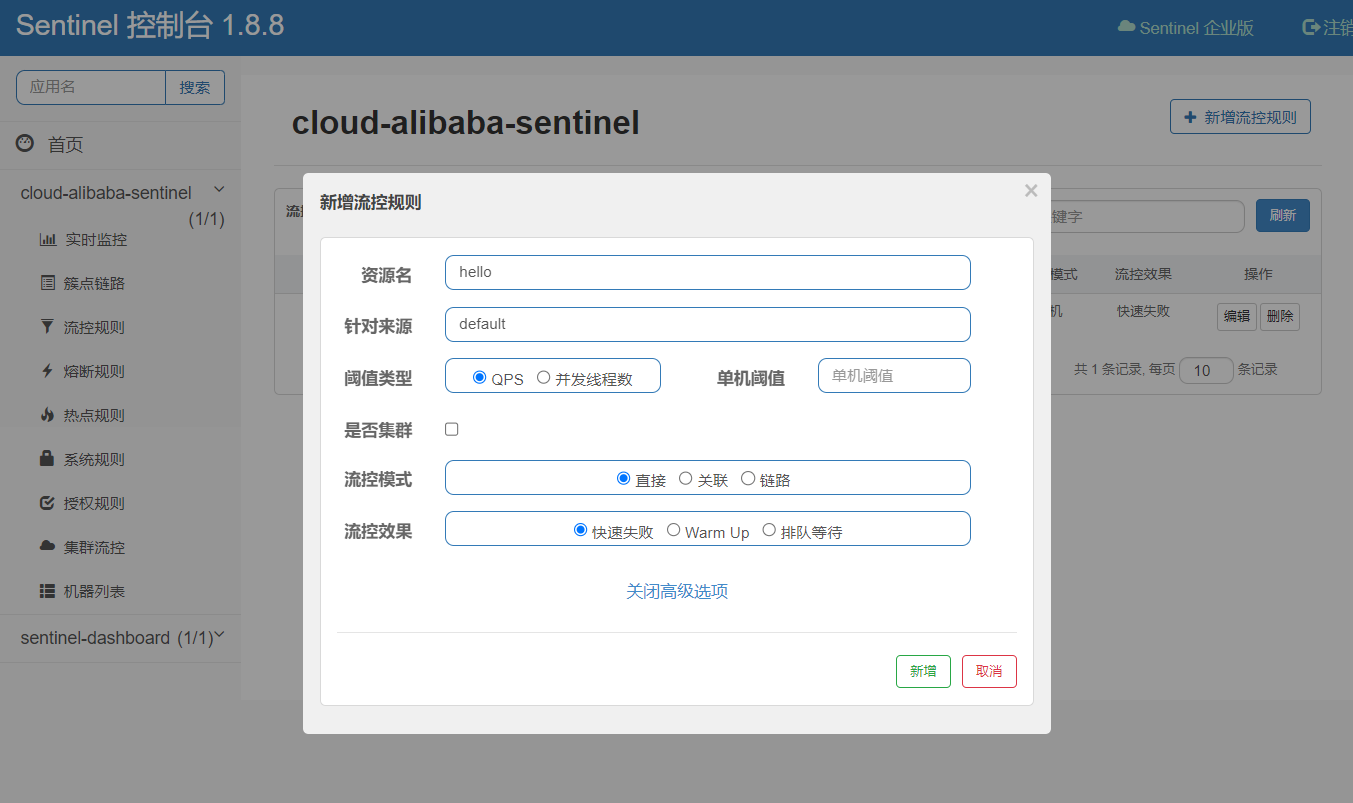Select the Warm Up flow effect
Screen dimensions: 1353x803
pyautogui.click(x=674, y=530)
